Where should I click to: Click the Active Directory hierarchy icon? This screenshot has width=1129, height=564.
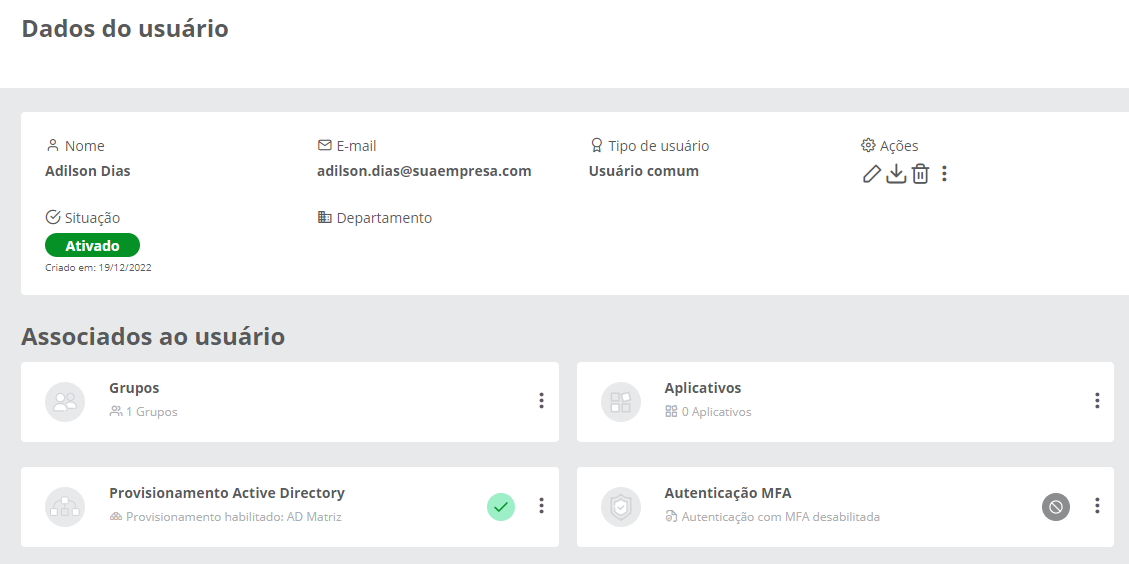65,507
